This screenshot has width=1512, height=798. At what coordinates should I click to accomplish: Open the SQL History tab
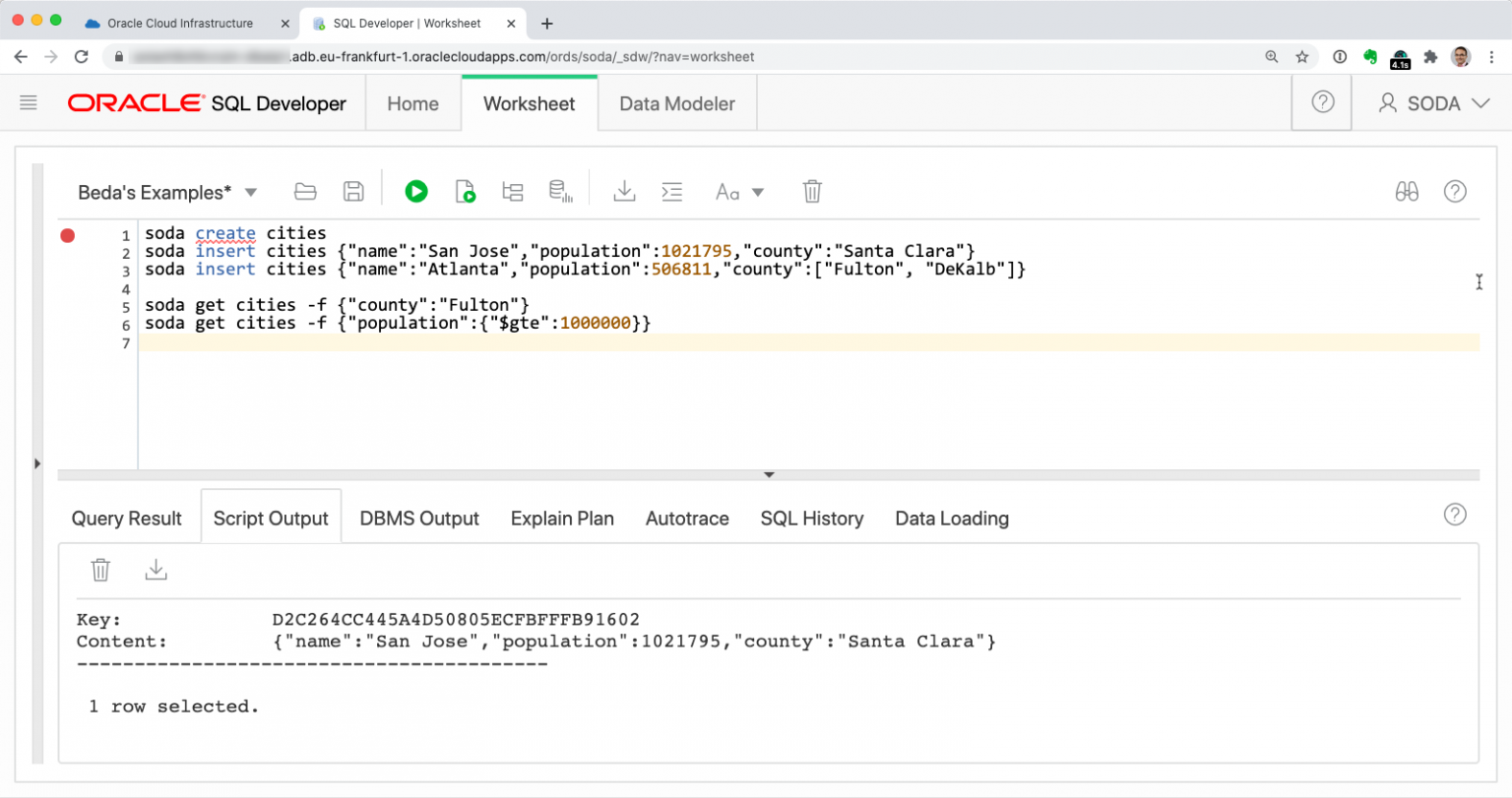tap(811, 519)
